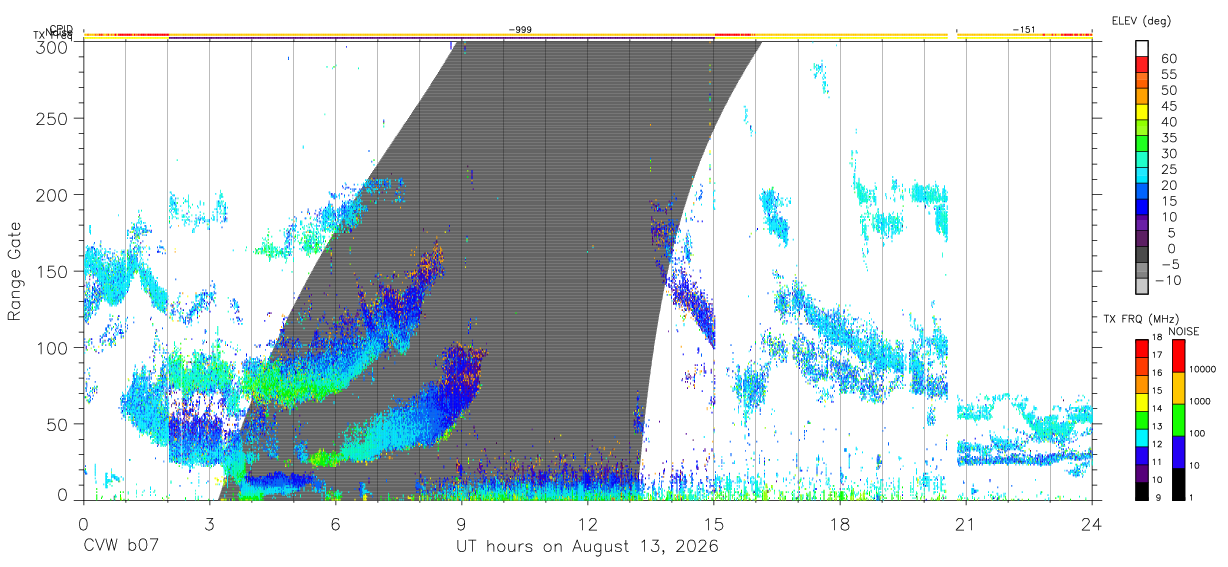Click the Range Gate tick label '50'
The width and height of the screenshot is (1228, 567).
pos(58,424)
